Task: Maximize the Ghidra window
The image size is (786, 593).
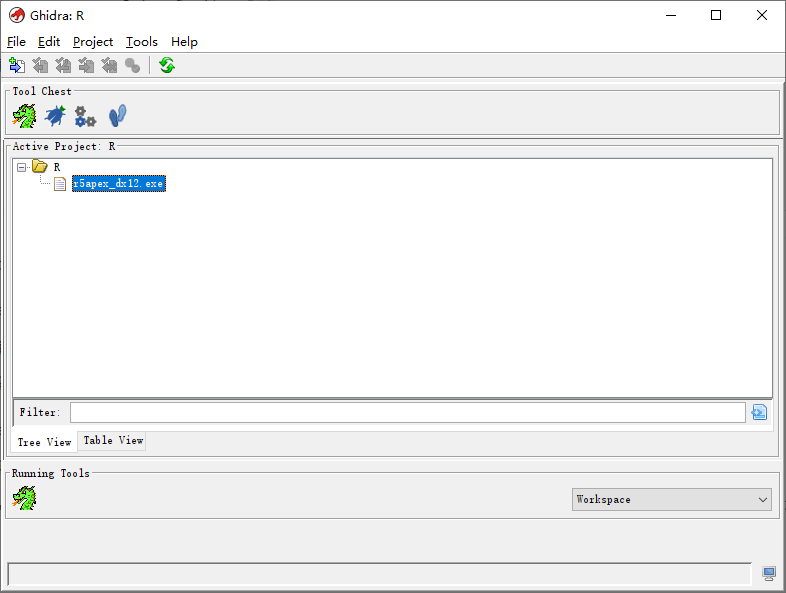Action: 716,15
